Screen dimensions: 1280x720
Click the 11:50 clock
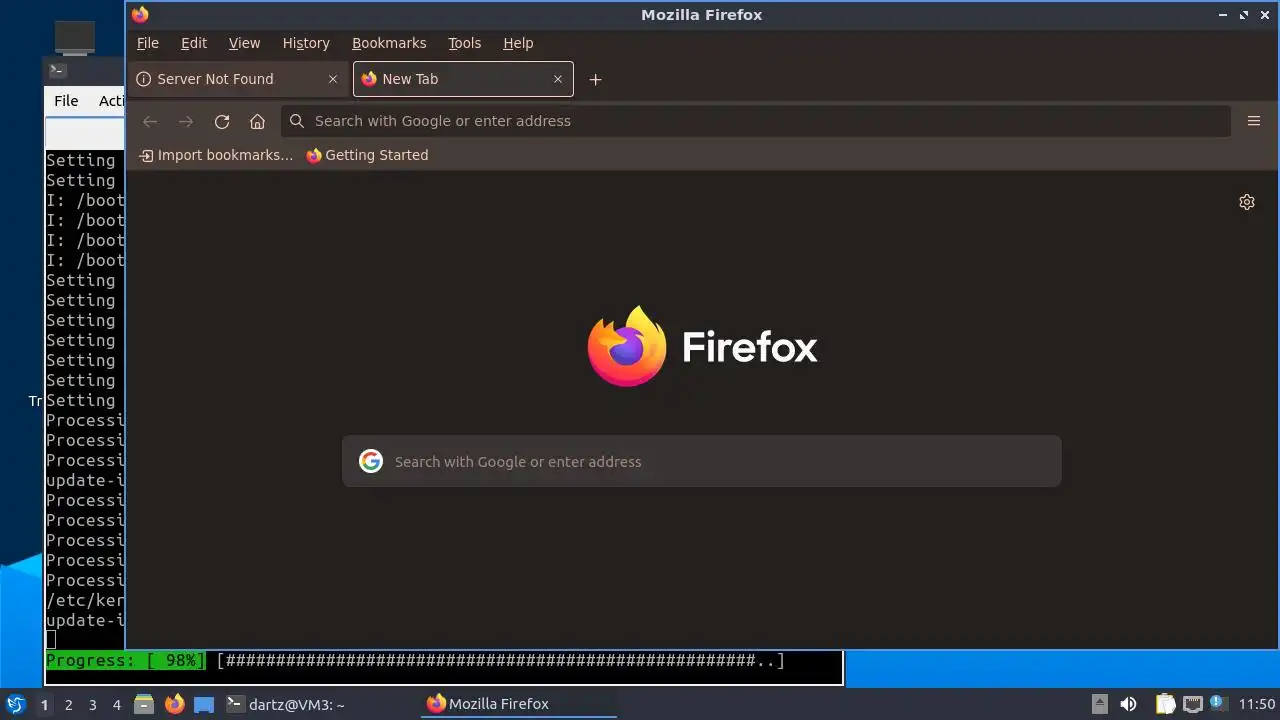pyautogui.click(x=1257, y=704)
